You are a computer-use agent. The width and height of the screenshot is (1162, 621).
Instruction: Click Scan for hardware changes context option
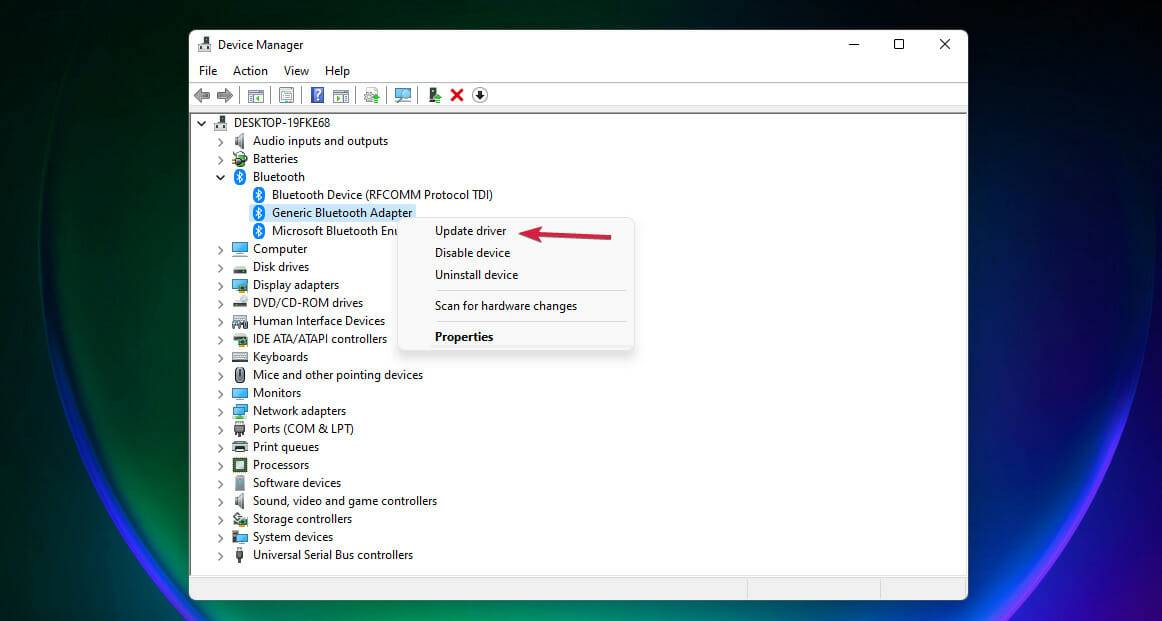point(505,306)
